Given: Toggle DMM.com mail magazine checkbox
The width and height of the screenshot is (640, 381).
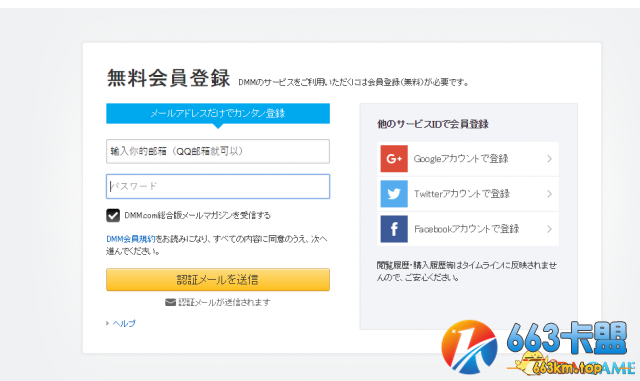Looking at the screenshot, I should click(113, 215).
